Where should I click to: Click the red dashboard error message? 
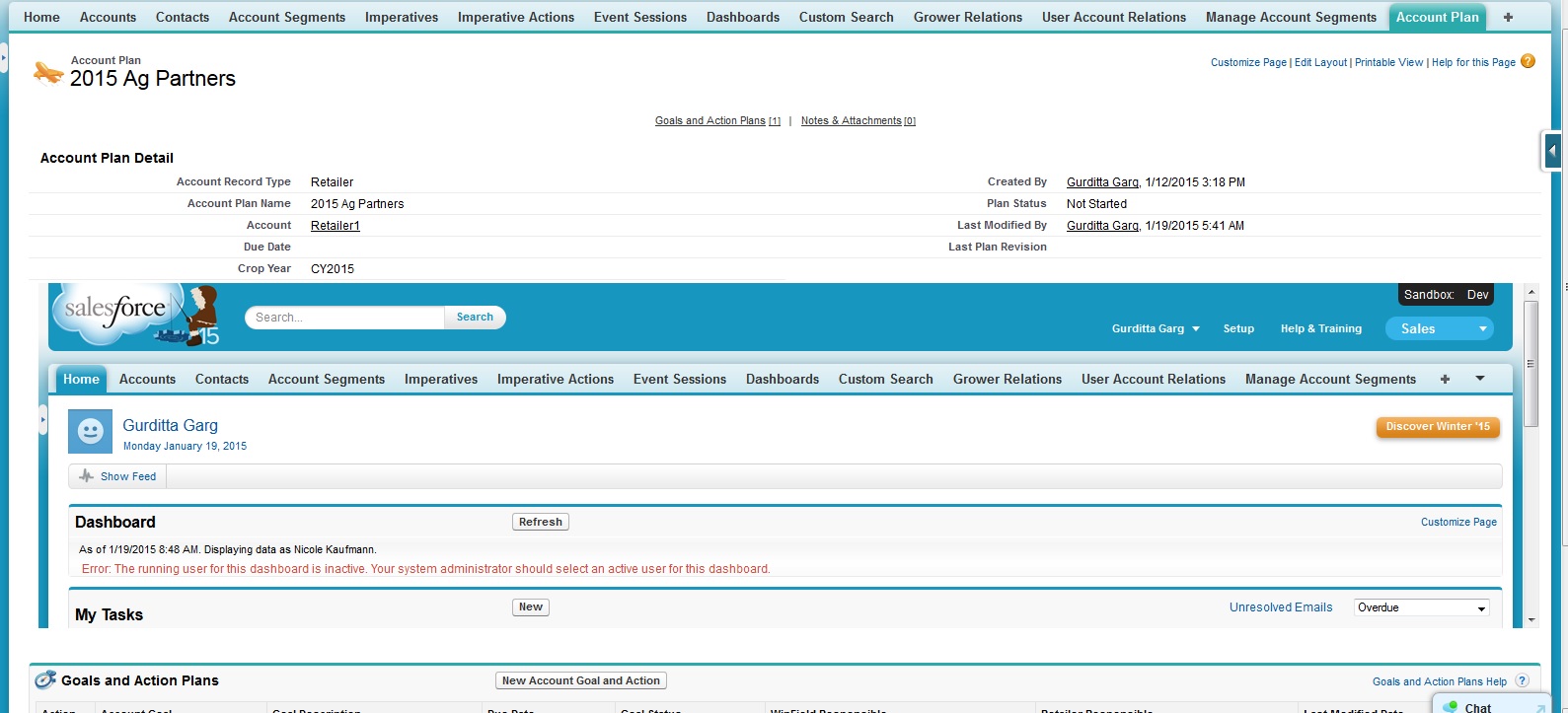[426, 569]
